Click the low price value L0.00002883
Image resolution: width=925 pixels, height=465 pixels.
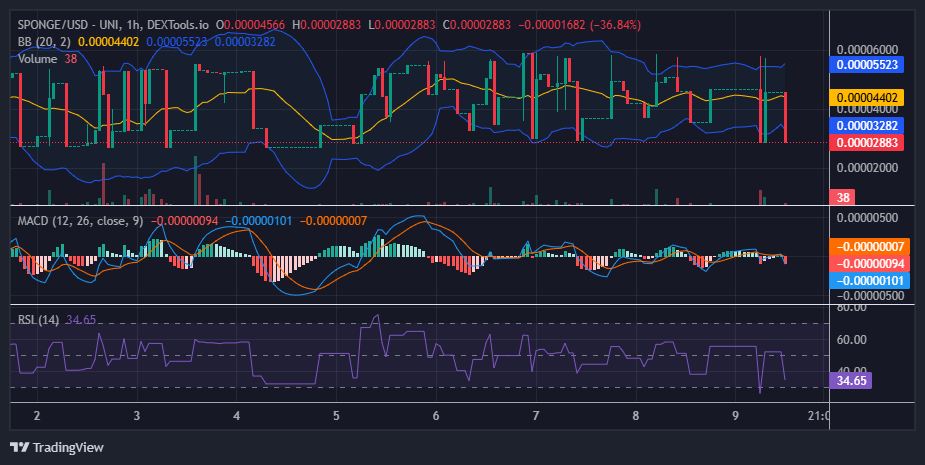[x=401, y=25]
